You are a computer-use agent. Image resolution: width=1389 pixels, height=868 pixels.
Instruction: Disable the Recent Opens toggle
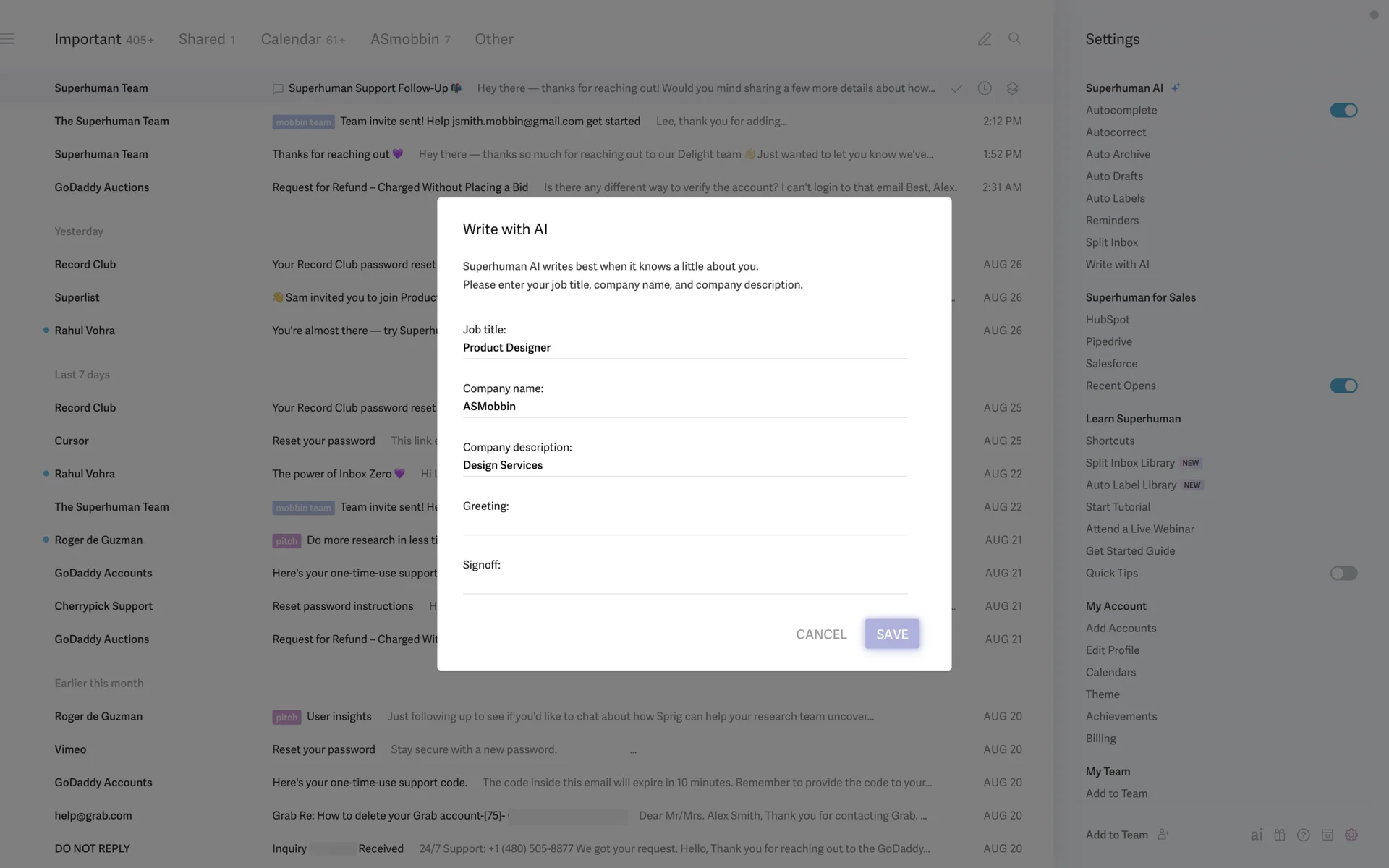[1343, 386]
